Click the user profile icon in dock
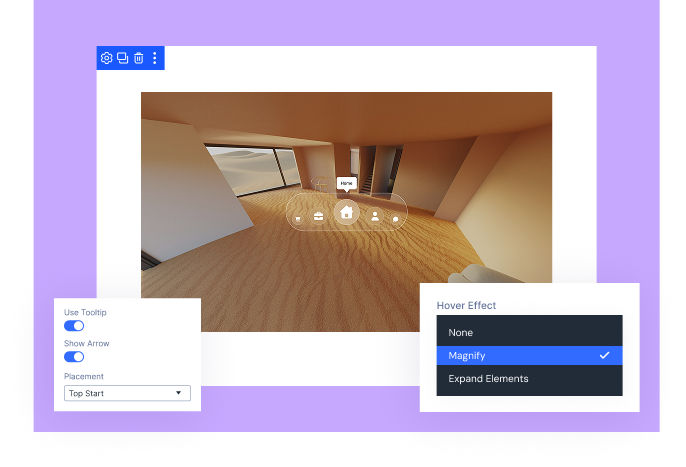Viewport: 686px width, 467px height. click(375, 216)
